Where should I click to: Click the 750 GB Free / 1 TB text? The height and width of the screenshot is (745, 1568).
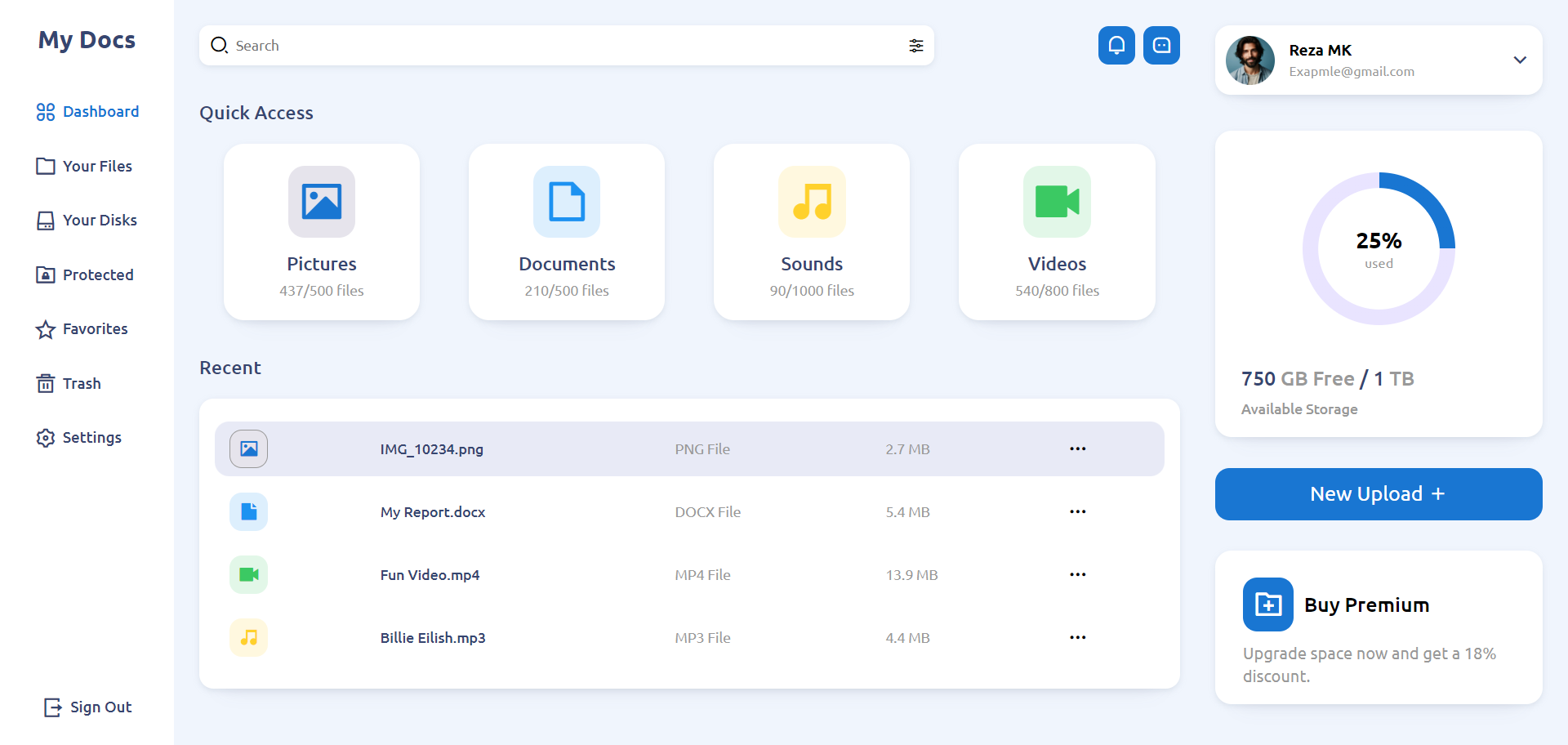point(1328,379)
